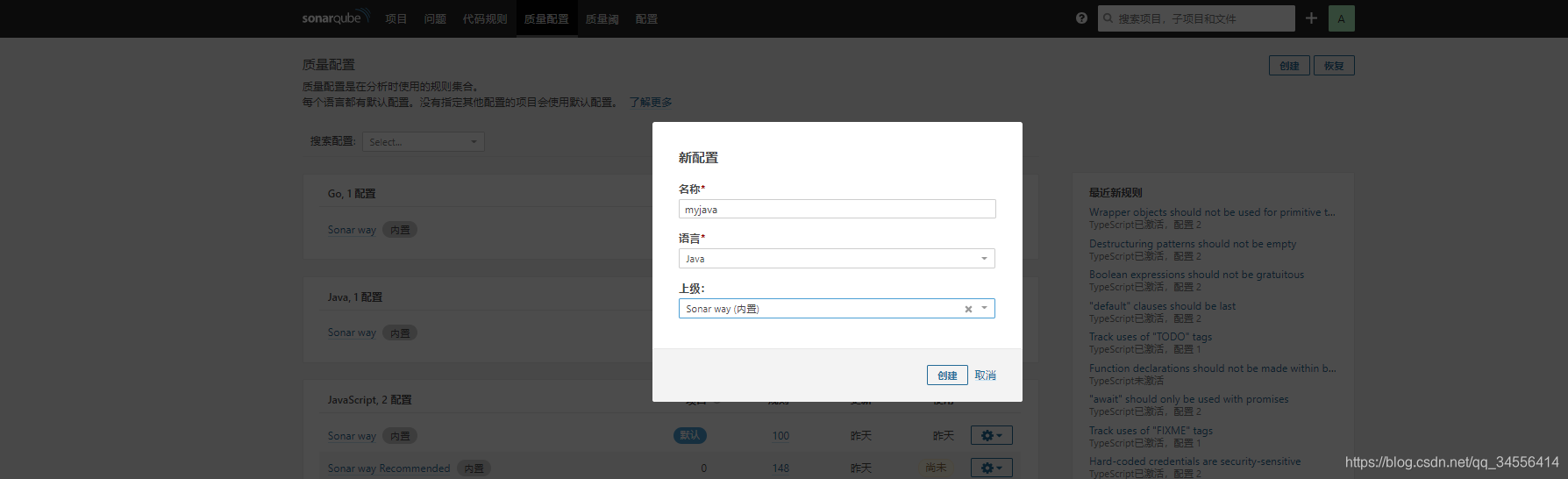Screen dimensions: 1568x479
Task: Click the 恢复 button
Action: (x=1334, y=66)
